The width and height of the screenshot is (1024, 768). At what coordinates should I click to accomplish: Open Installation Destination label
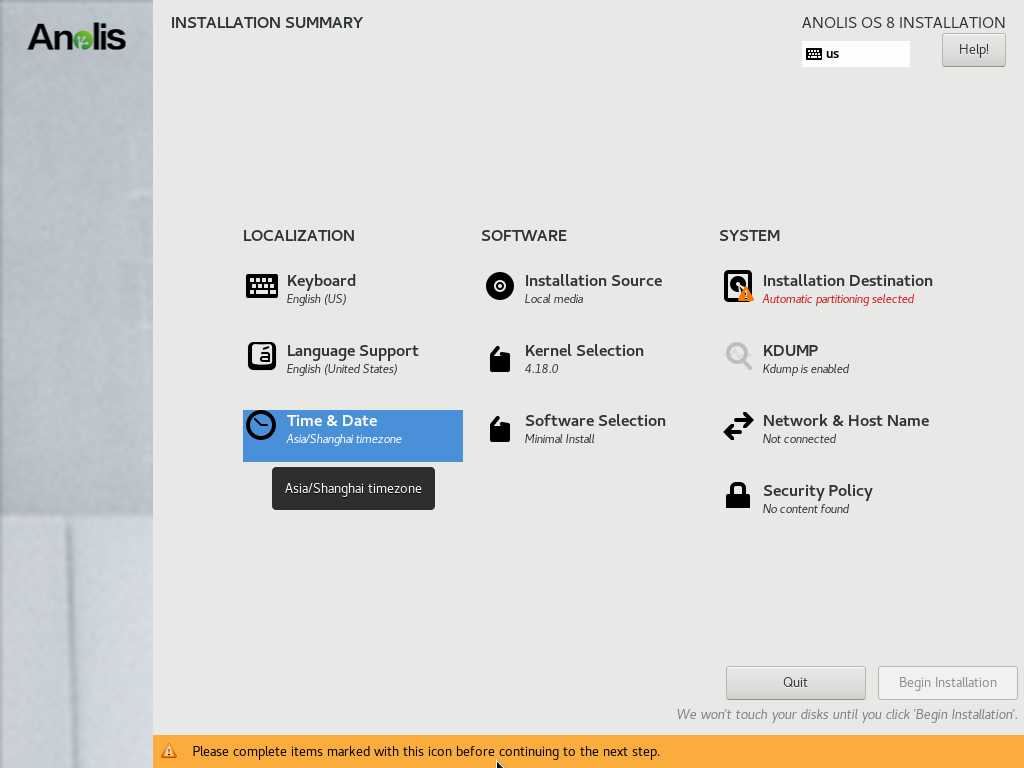pyautogui.click(x=847, y=281)
